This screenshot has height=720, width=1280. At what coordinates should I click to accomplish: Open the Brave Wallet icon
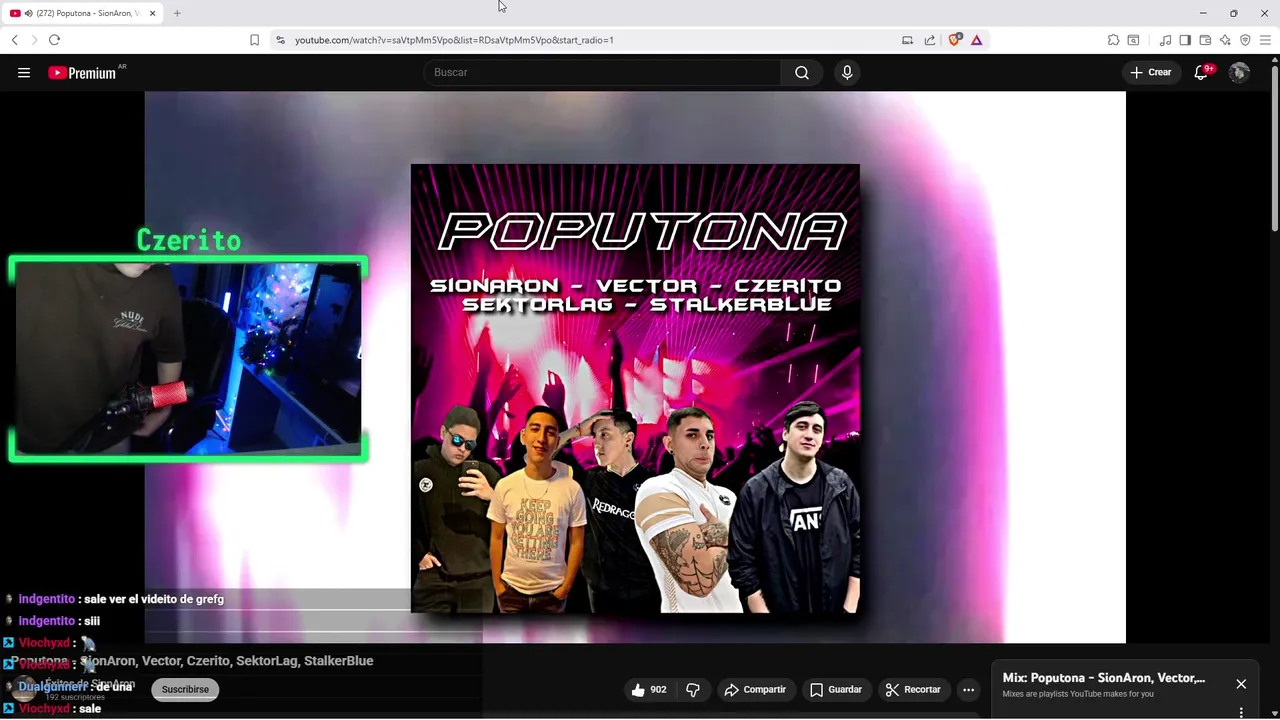tap(1205, 40)
